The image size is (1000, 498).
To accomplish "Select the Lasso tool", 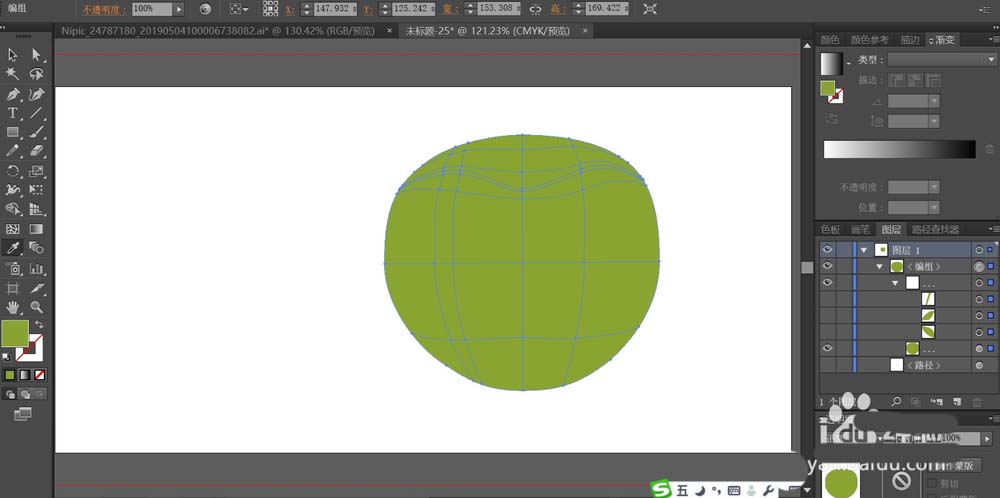I will [x=36, y=74].
